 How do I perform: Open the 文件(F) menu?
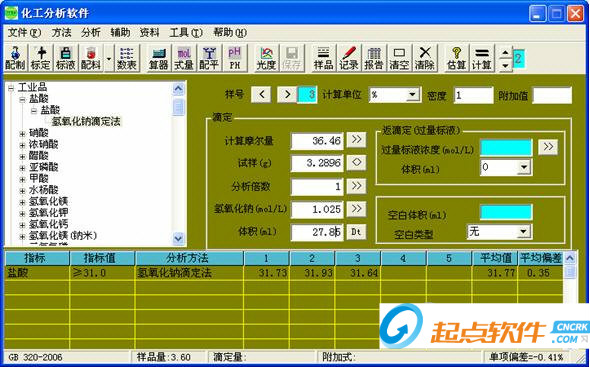click(x=24, y=33)
